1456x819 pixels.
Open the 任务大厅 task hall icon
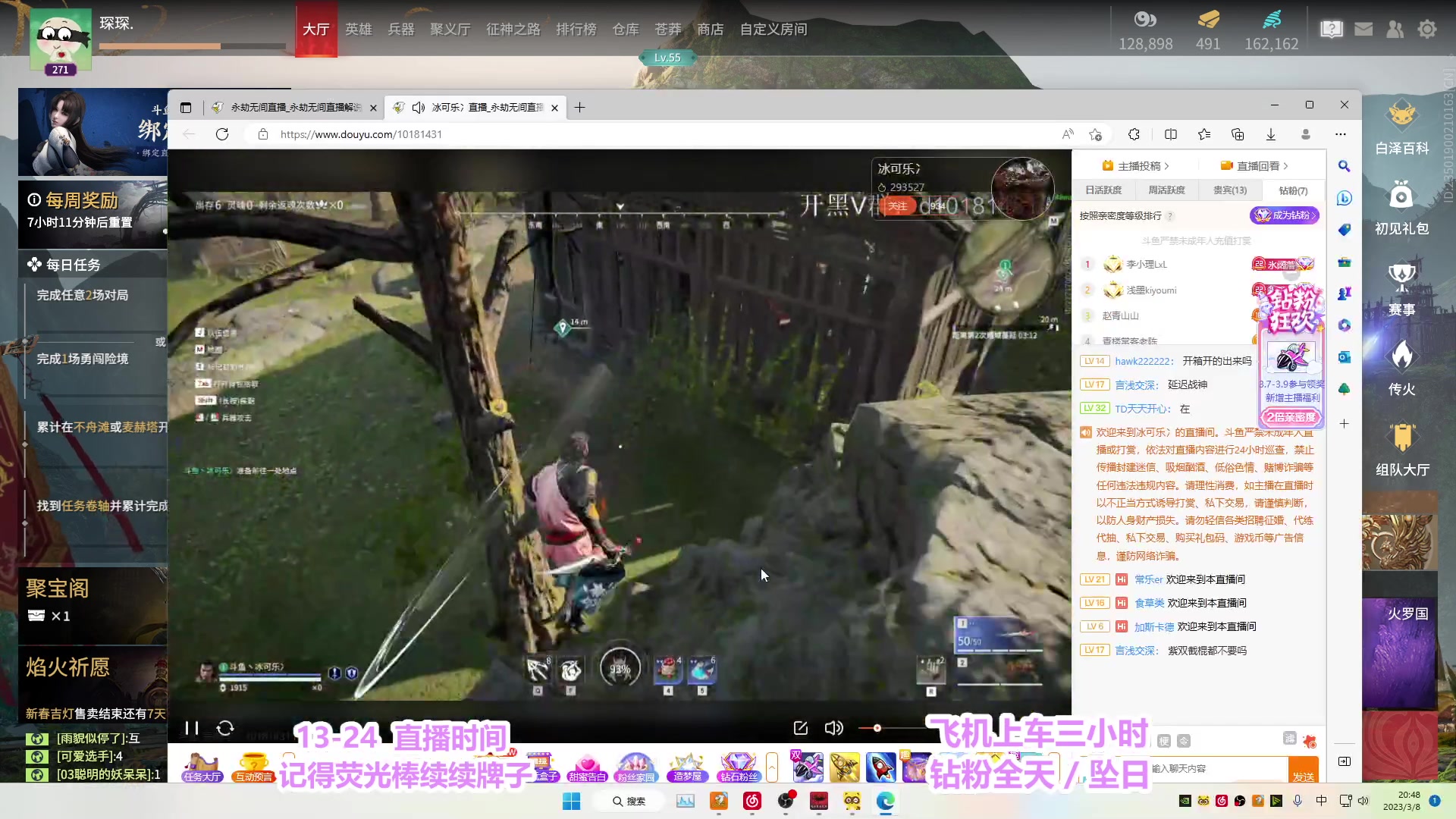click(x=202, y=767)
